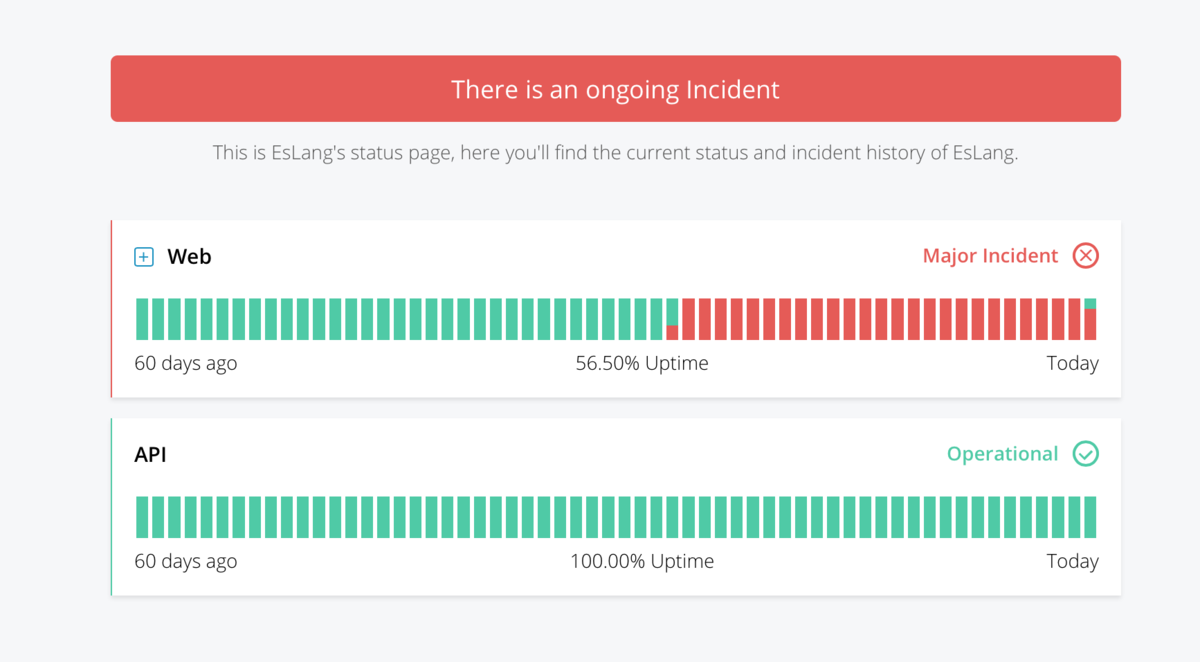Click the 100.00% Uptime label
This screenshot has height=662, width=1200.
point(642,561)
